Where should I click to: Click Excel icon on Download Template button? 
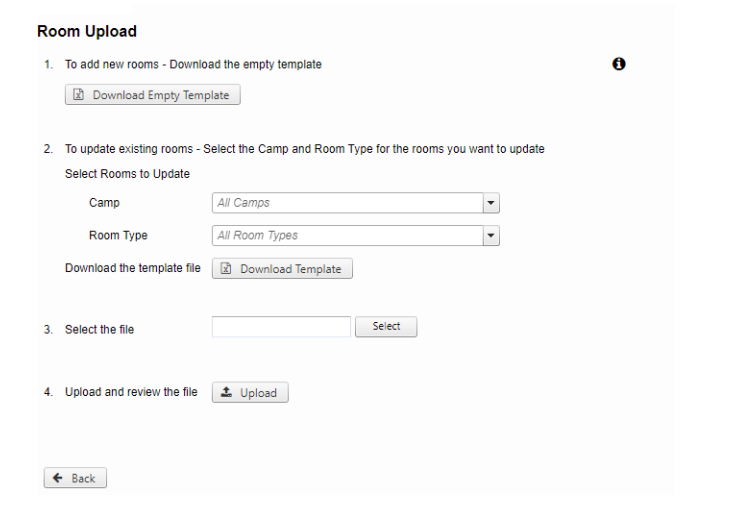coord(226,269)
